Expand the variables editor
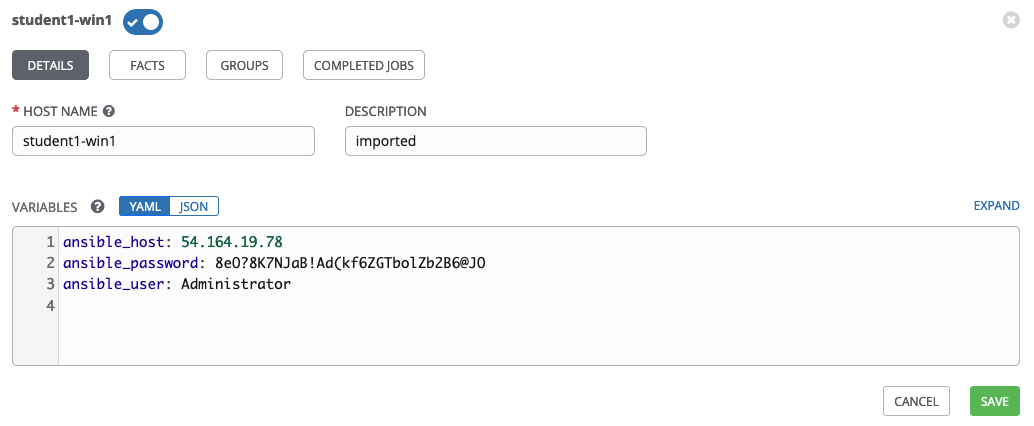The width and height of the screenshot is (1034, 426). point(996,206)
